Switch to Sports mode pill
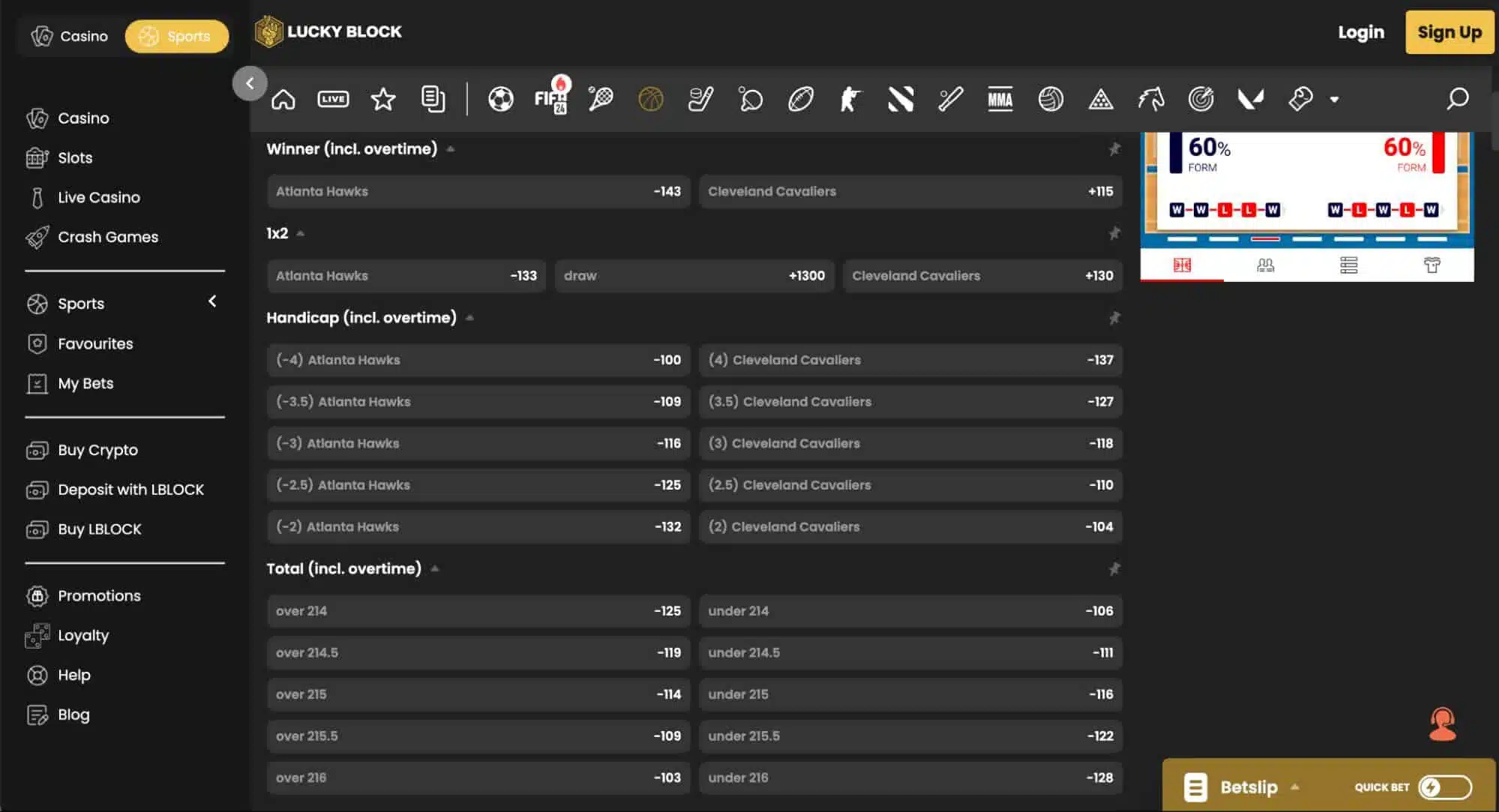Image resolution: width=1499 pixels, height=812 pixels. point(177,36)
